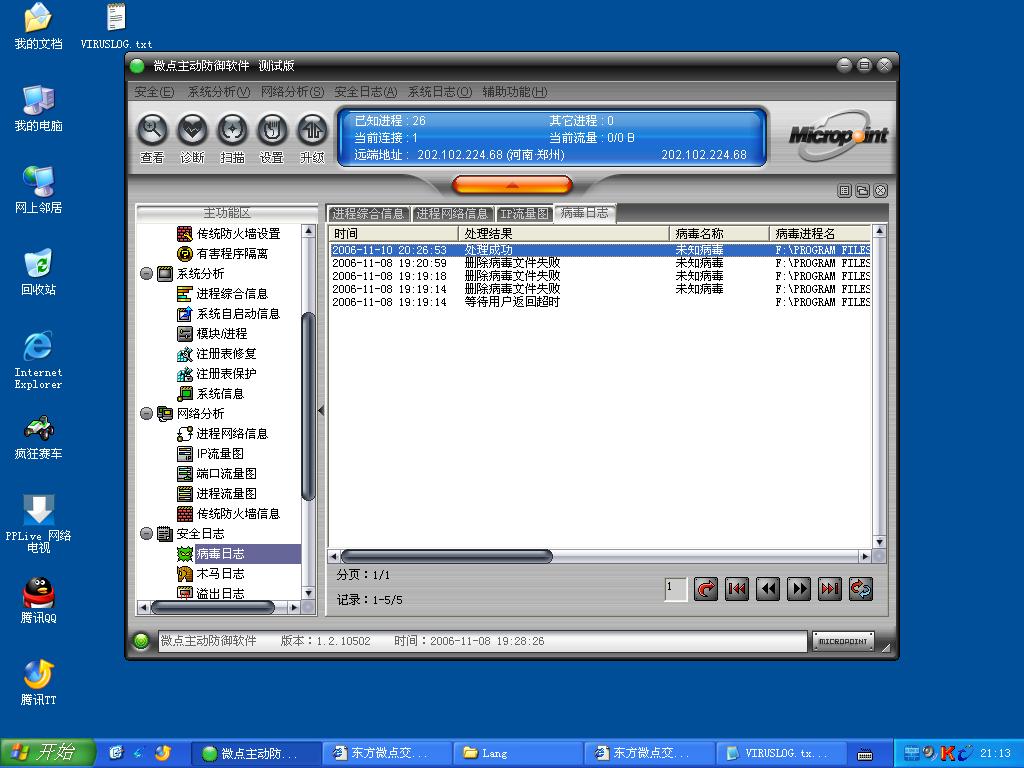Image resolution: width=1024 pixels, height=768 pixels.
Task: Open the 系统分析(V) menu
Action: tap(219, 92)
